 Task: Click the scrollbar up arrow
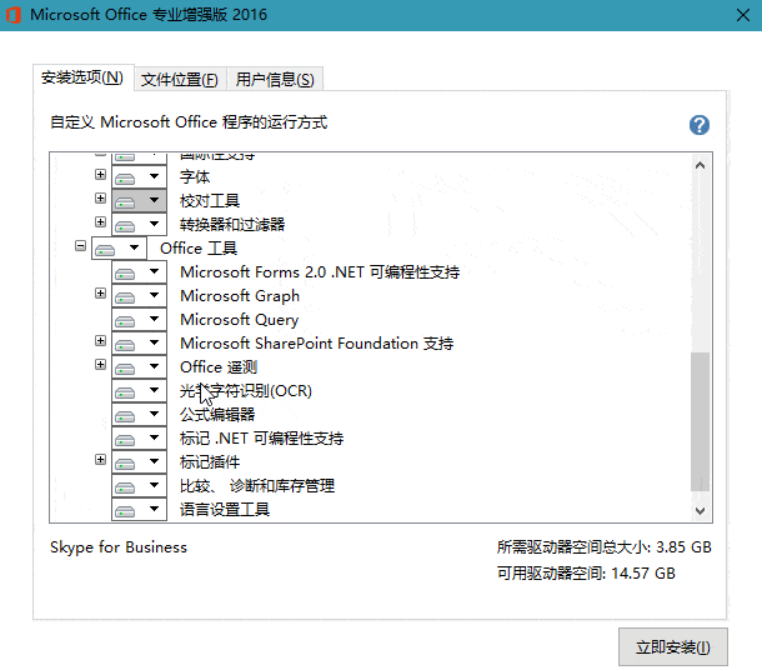coord(700,166)
